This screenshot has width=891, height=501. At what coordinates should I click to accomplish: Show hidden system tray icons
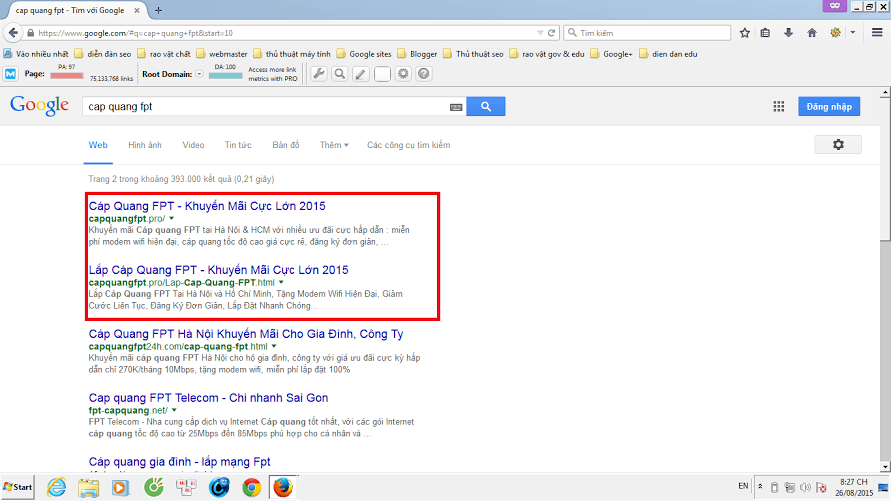tap(760, 487)
